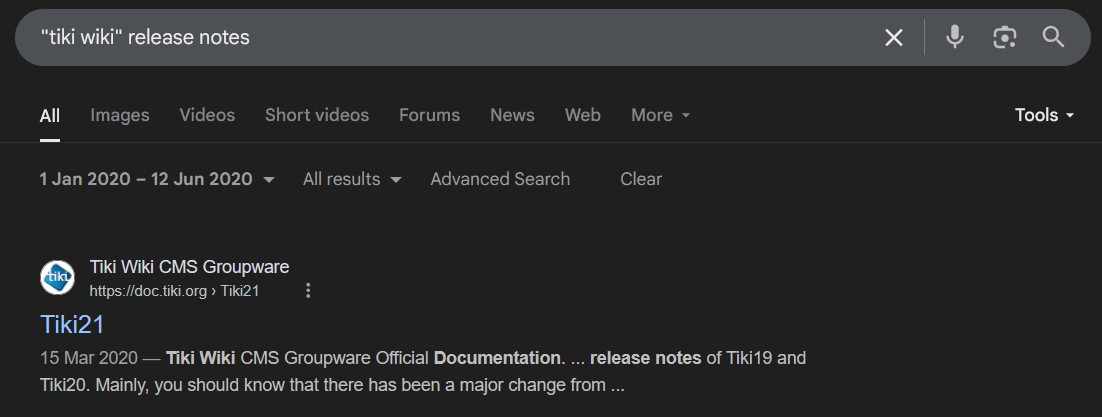Start voice search with microphone icon

[x=954, y=37]
